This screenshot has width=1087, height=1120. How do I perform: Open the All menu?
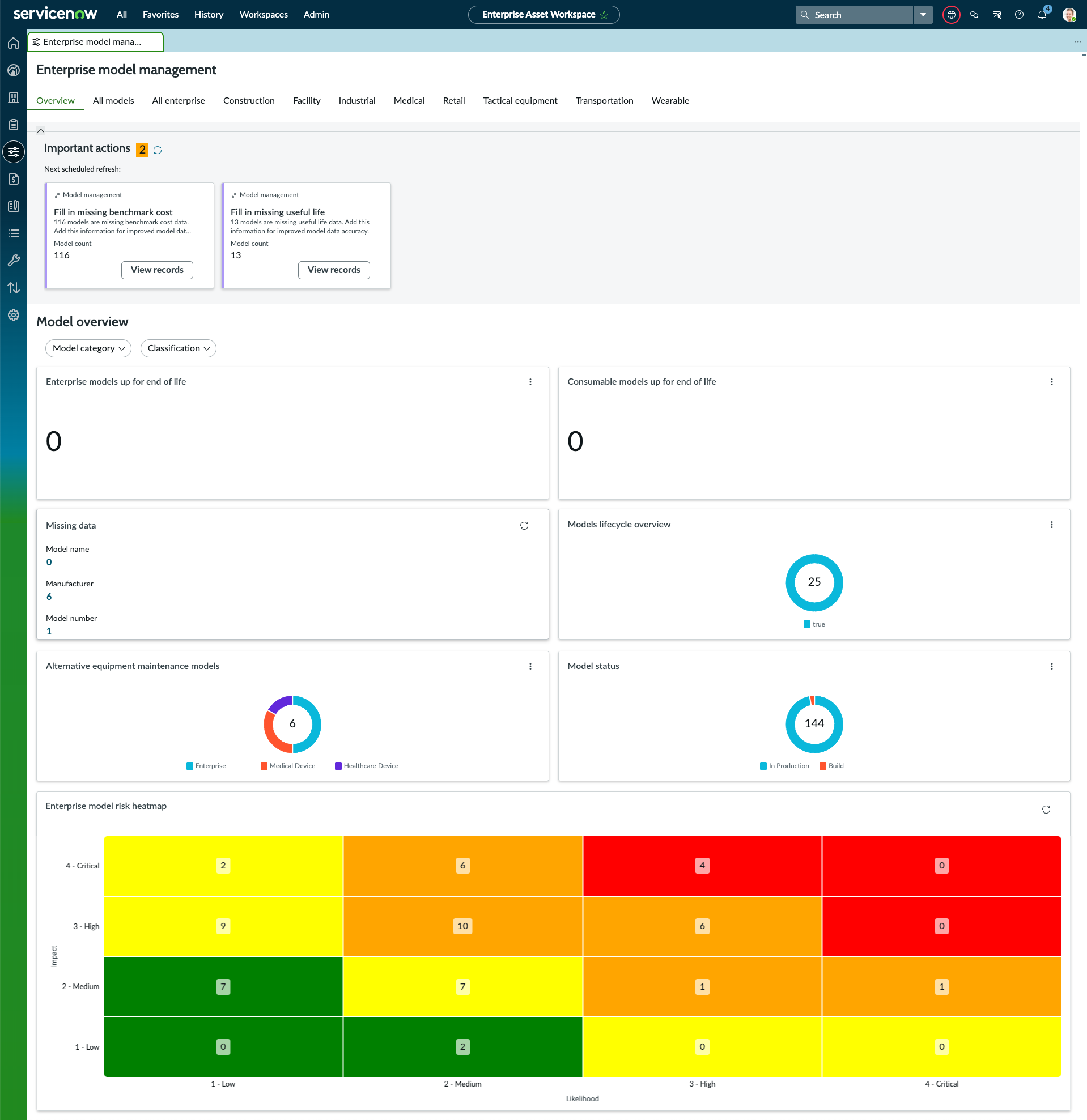[x=122, y=15]
